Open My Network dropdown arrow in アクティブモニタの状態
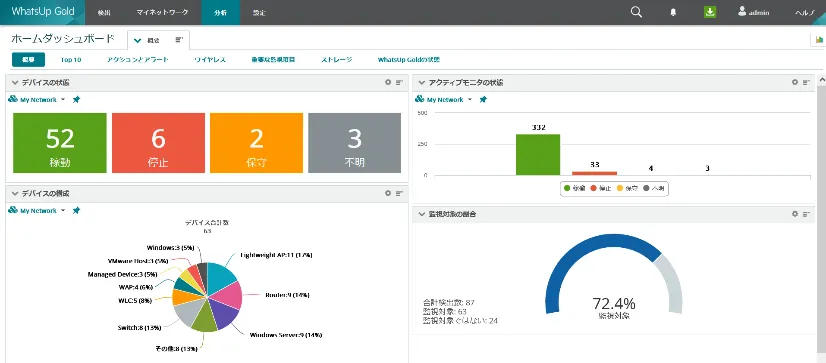Viewport: 826px width, 363px height. point(469,100)
